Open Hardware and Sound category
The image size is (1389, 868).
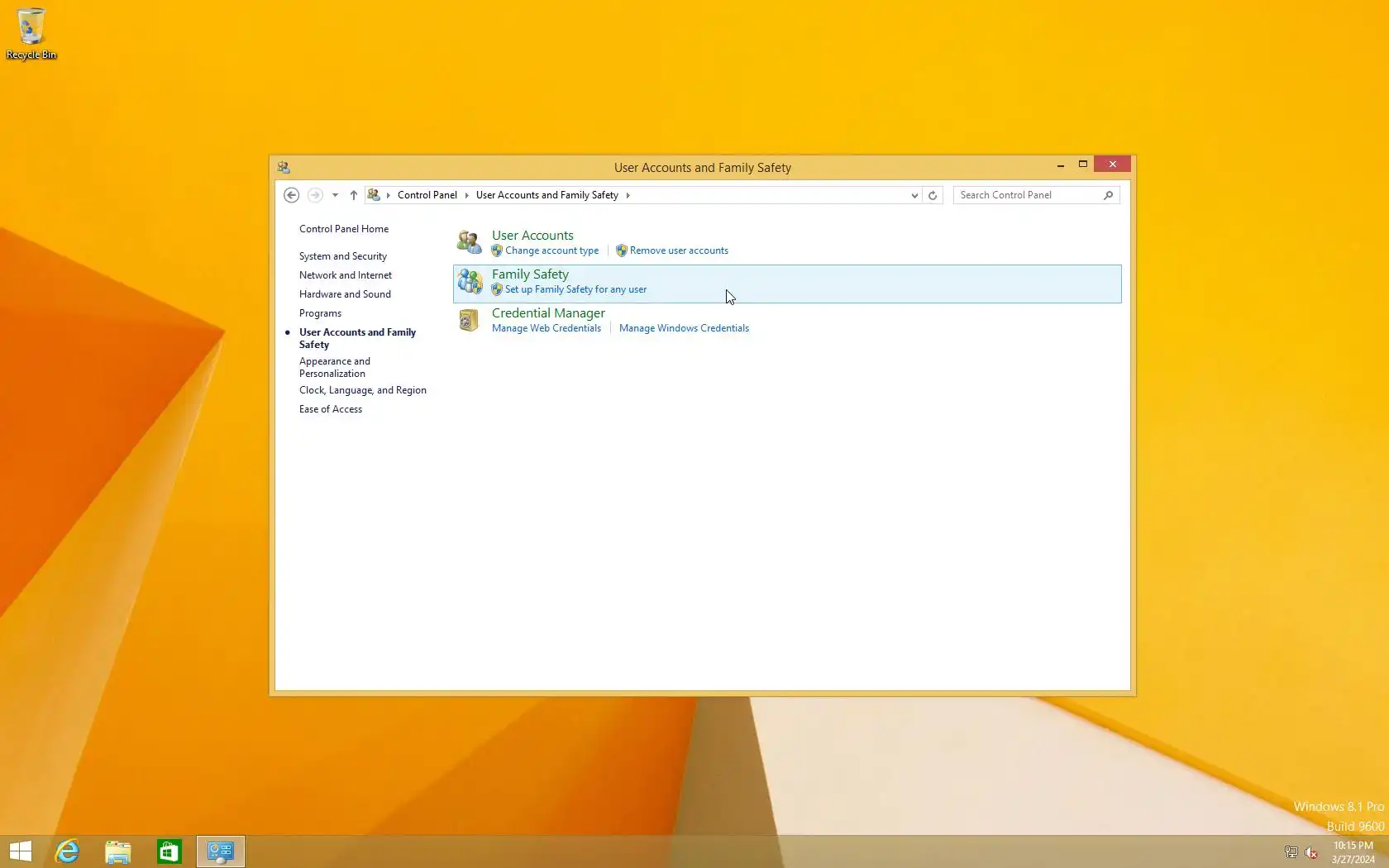click(345, 294)
